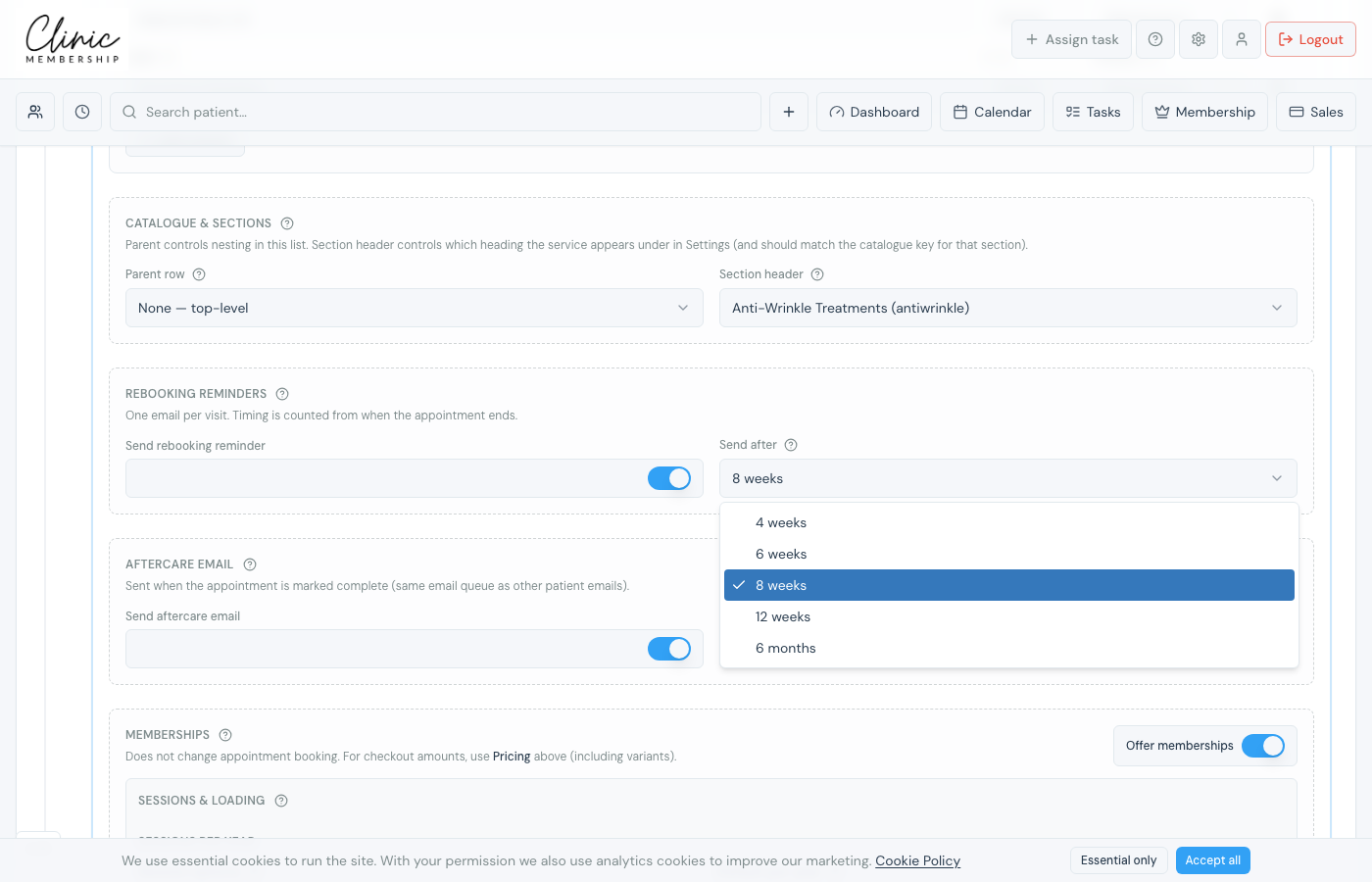The image size is (1372, 882).
Task: Select 12 weeks option
Action: click(x=1009, y=616)
